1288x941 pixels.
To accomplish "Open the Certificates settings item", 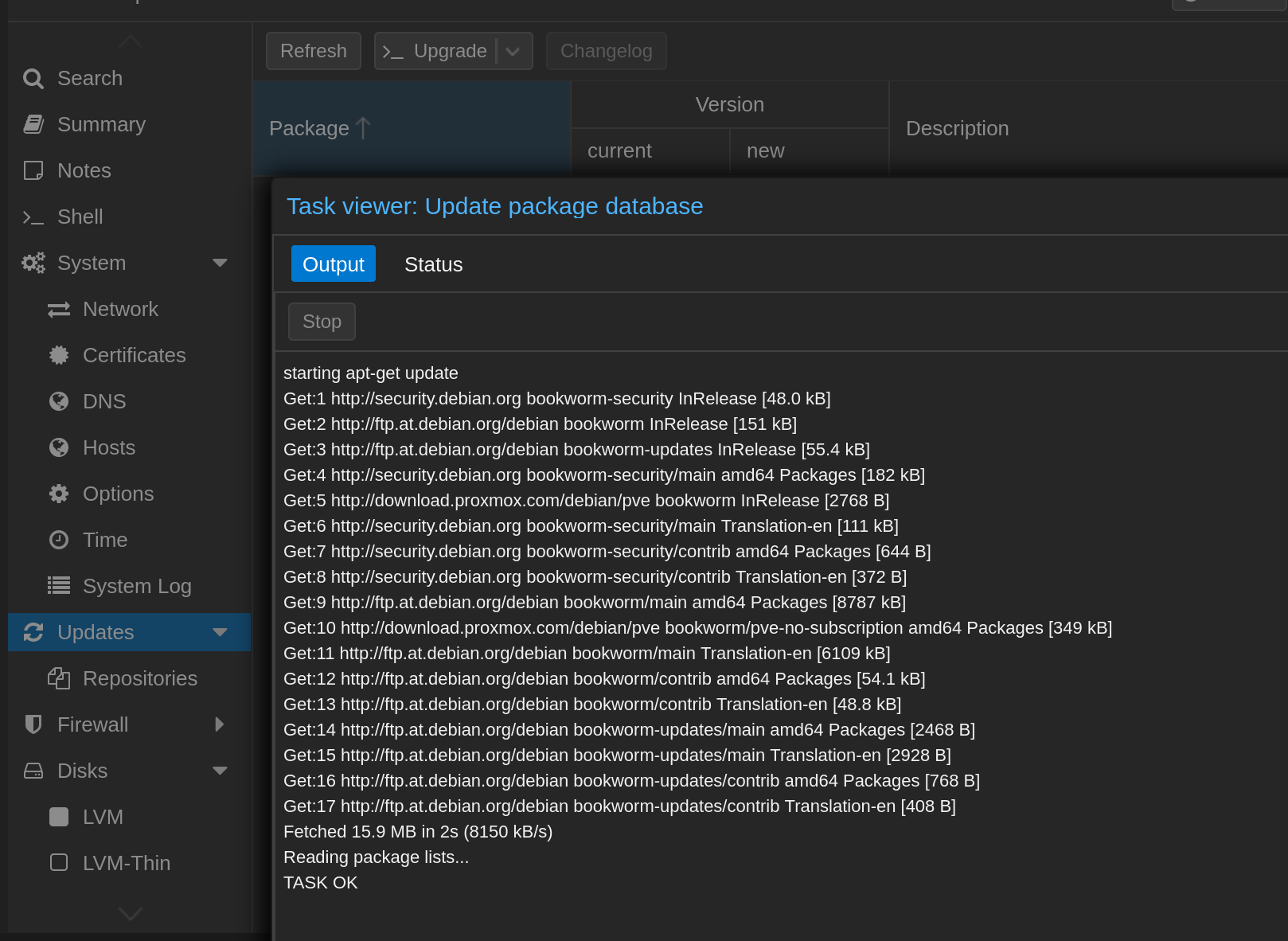I will click(130, 356).
